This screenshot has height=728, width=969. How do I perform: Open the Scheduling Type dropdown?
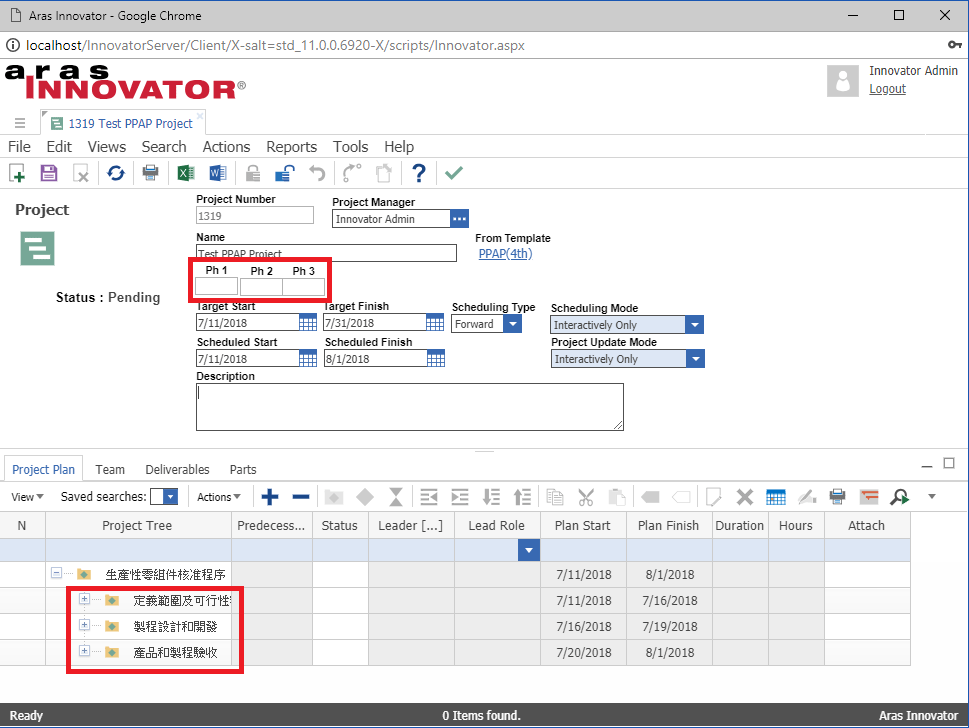tap(512, 324)
